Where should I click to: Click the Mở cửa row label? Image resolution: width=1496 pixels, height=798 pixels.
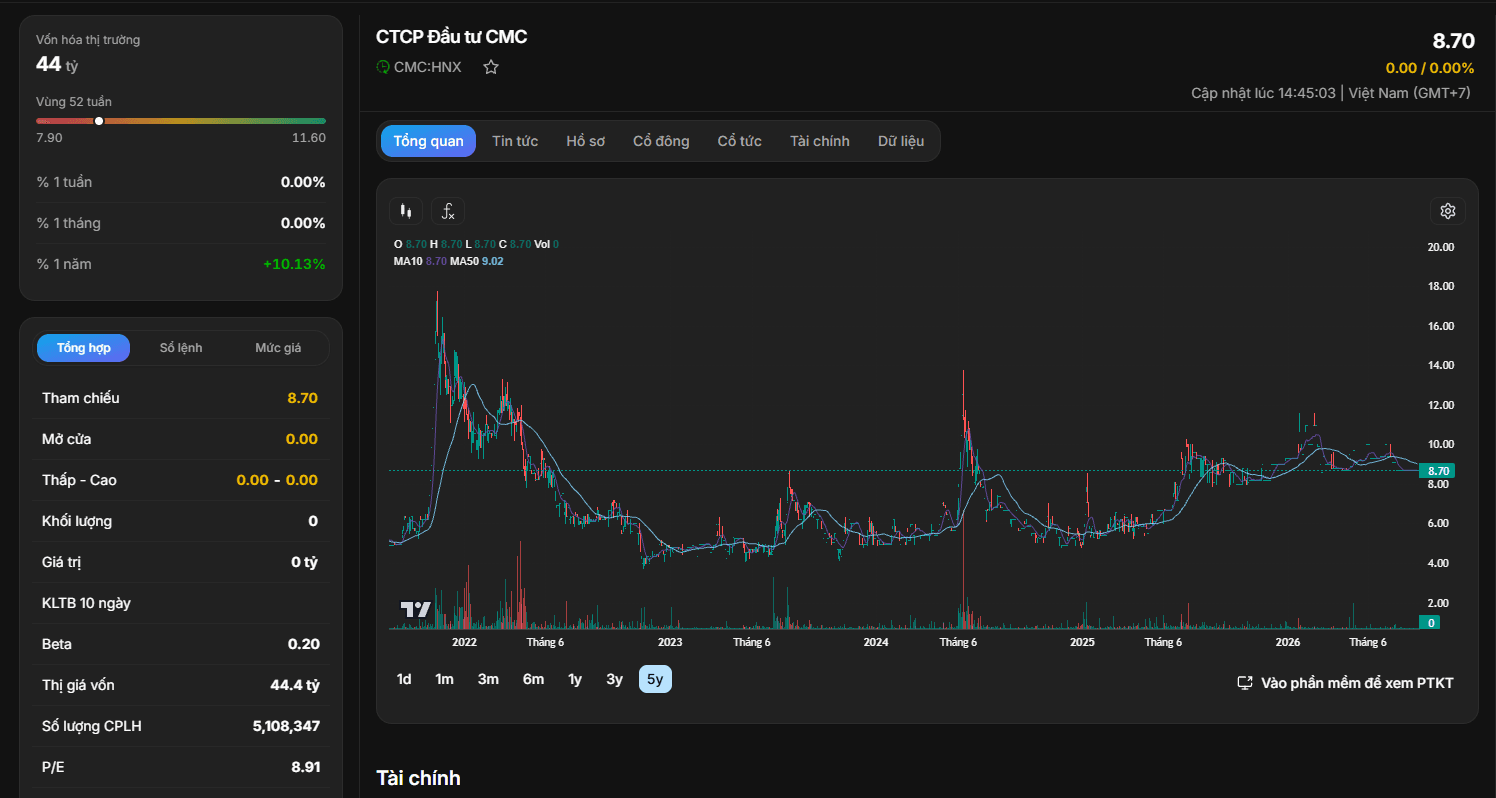click(67, 439)
